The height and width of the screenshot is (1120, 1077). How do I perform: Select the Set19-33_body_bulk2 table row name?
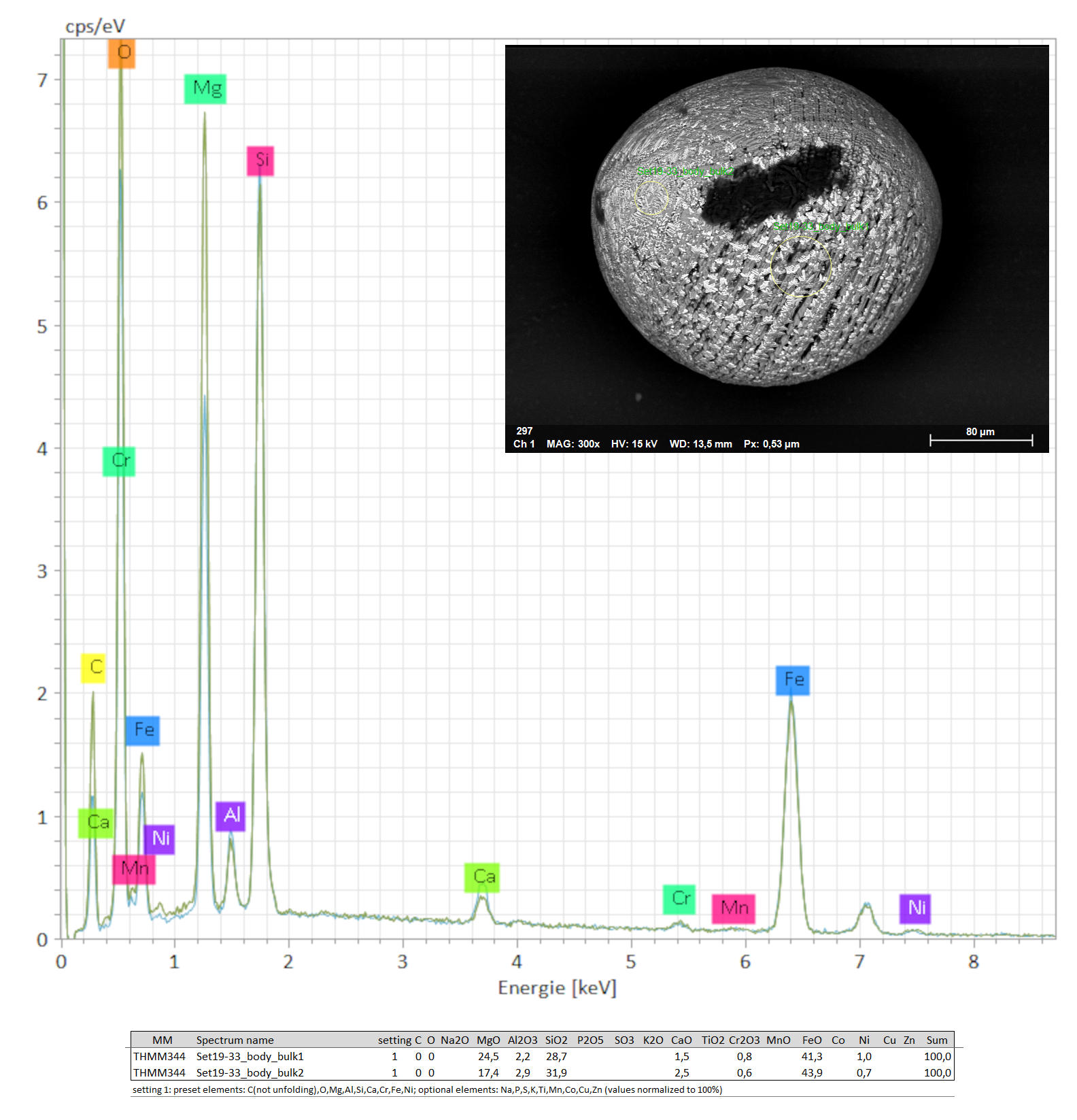pyautogui.click(x=250, y=1072)
